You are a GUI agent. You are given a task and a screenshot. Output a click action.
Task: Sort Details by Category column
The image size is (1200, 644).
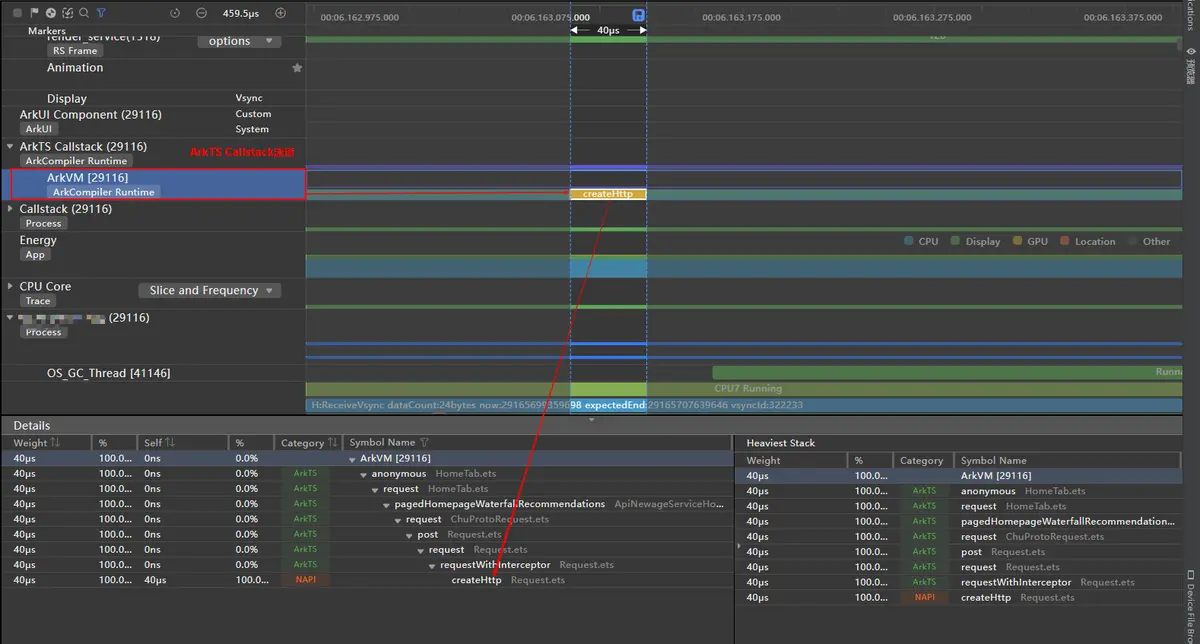point(332,442)
